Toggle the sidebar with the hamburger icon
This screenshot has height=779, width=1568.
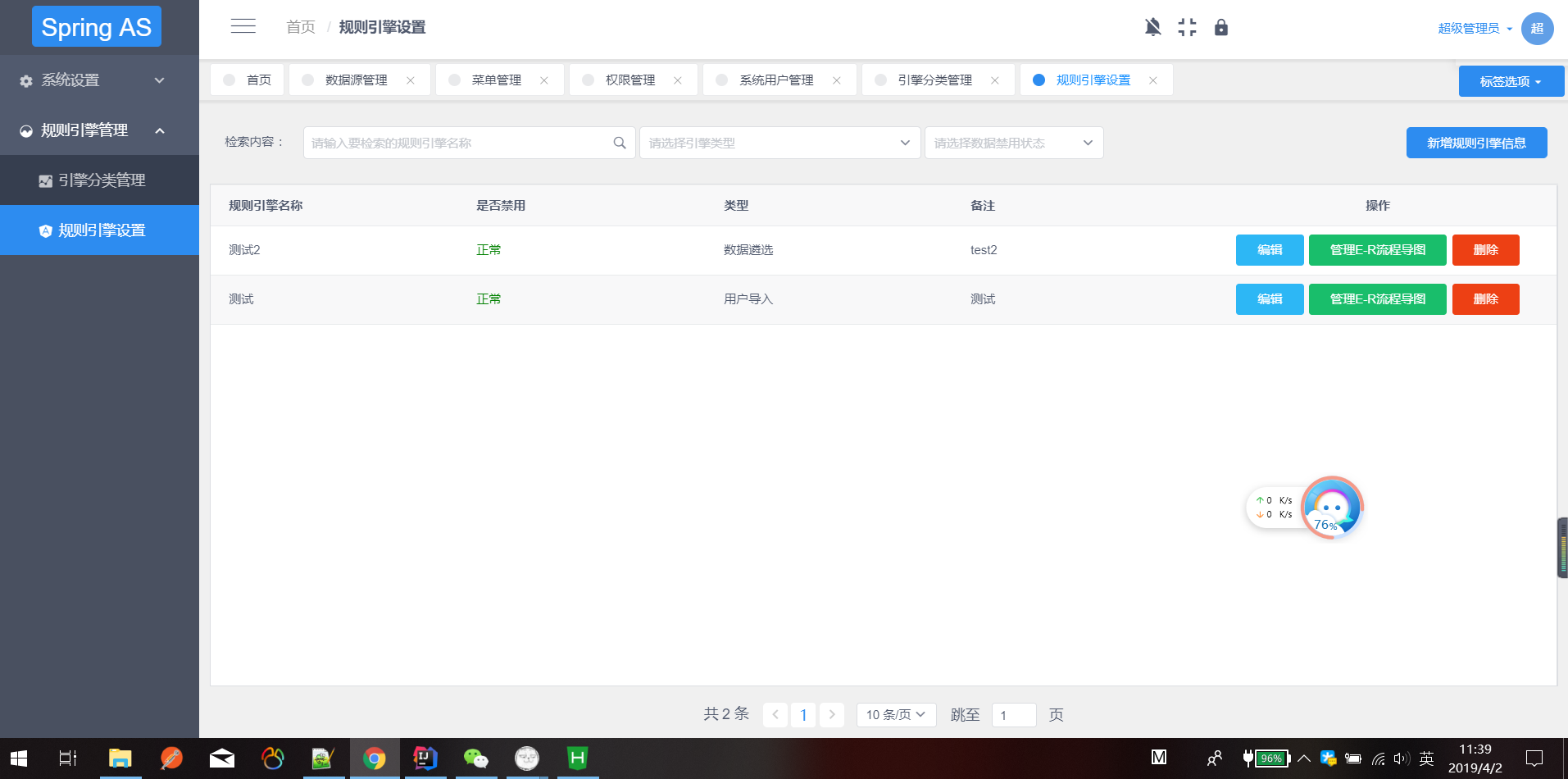tap(243, 25)
